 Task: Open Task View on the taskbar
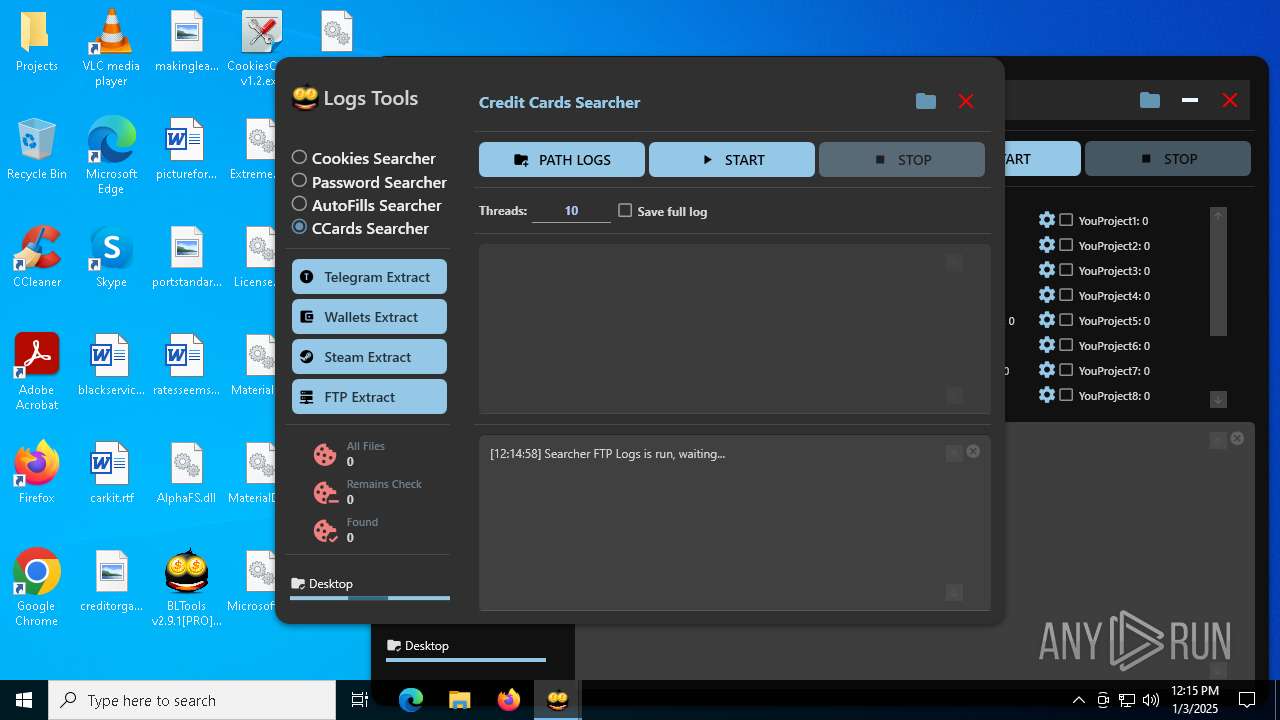click(360, 700)
